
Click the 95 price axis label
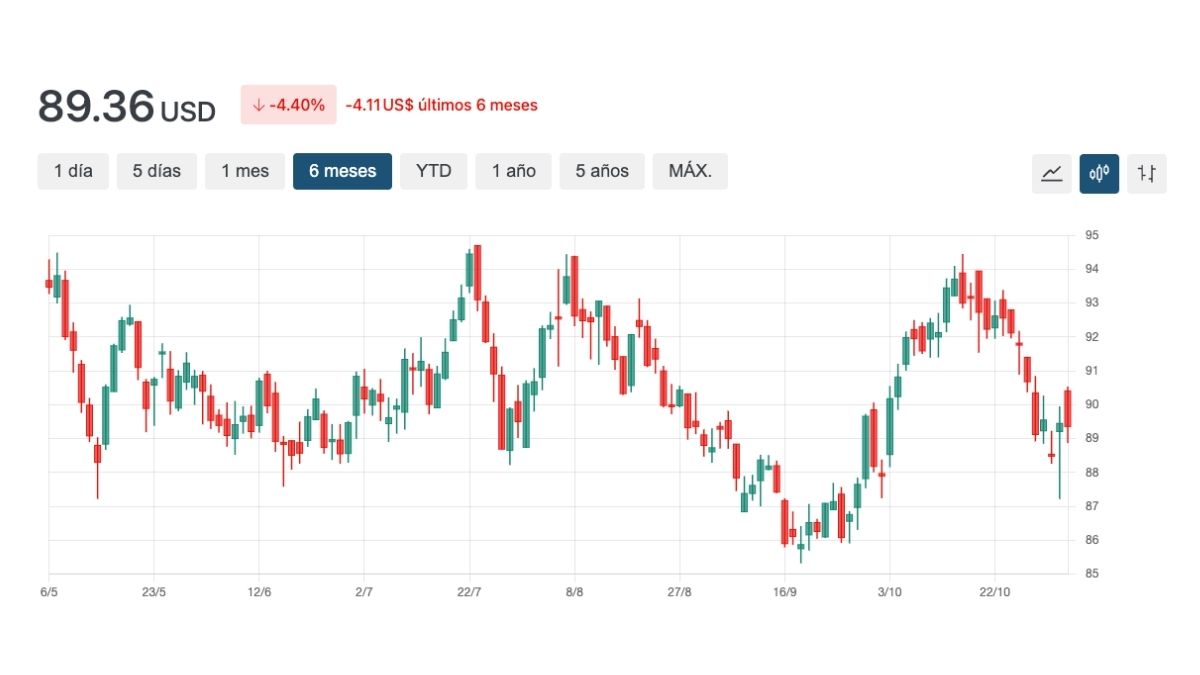pos(1091,235)
